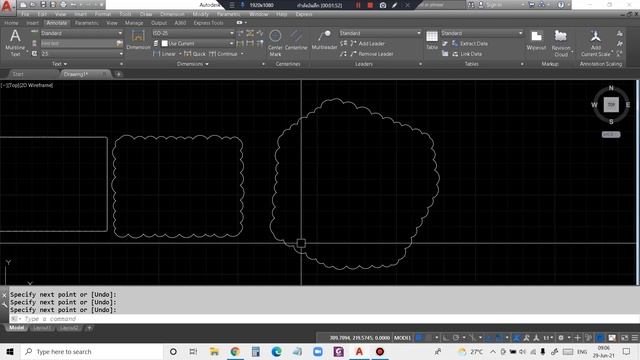The image size is (640, 360).
Task: Open the Use Current dimension layer dropdown
Action: click(x=197, y=43)
